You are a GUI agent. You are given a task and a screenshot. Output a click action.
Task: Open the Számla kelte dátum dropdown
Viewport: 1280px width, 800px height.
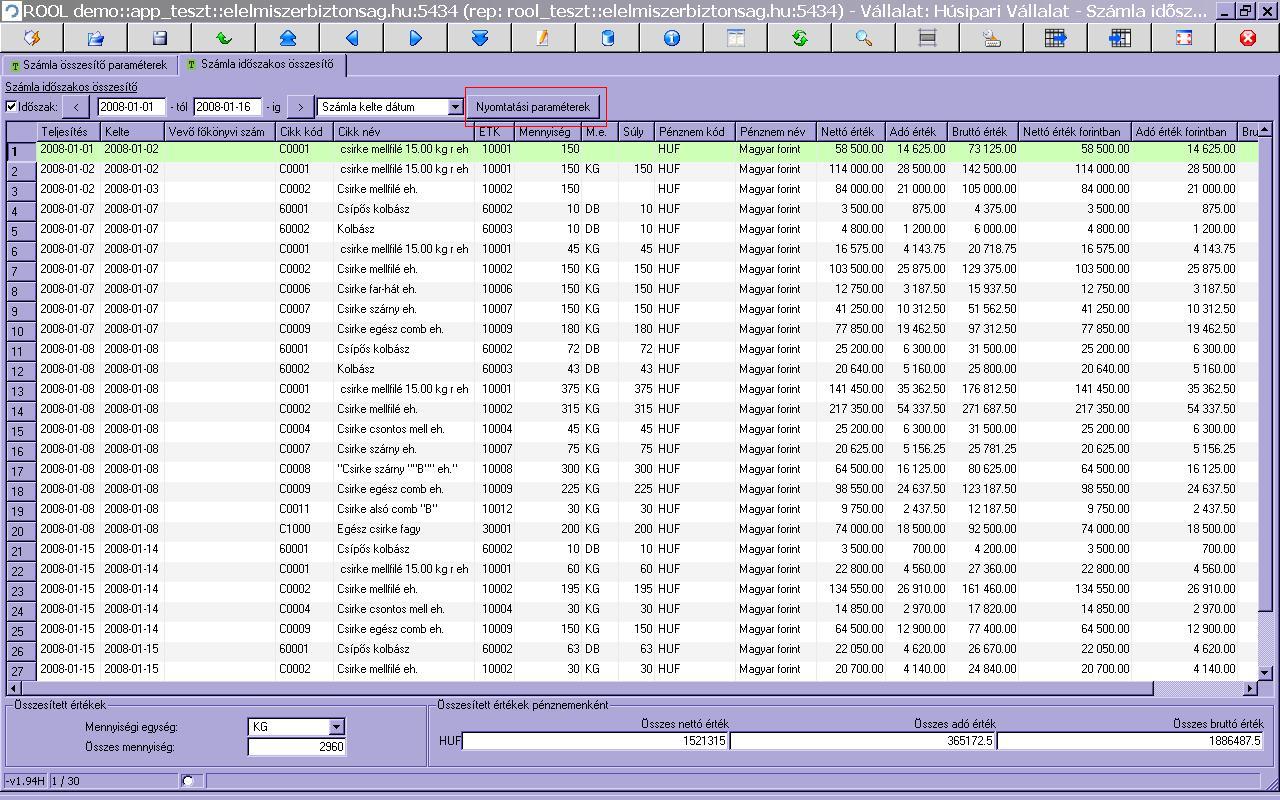tap(456, 107)
